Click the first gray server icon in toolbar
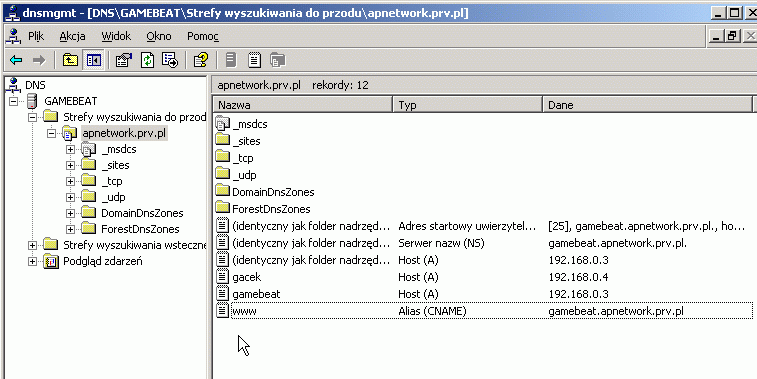 pyautogui.click(x=231, y=60)
